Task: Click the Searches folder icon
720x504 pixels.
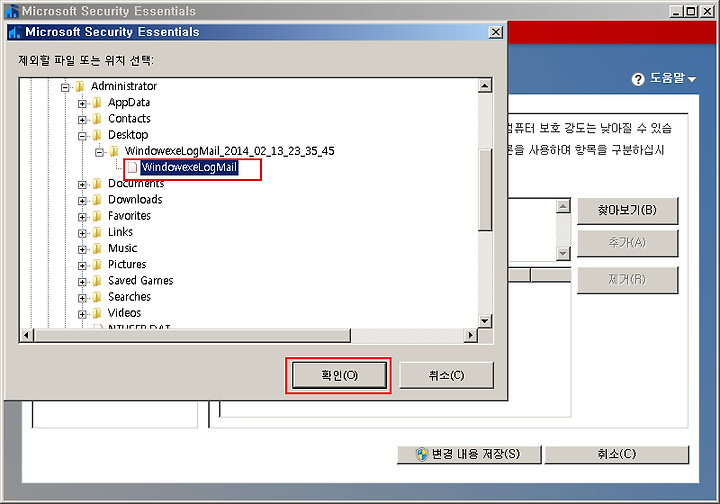Action: coord(97,297)
